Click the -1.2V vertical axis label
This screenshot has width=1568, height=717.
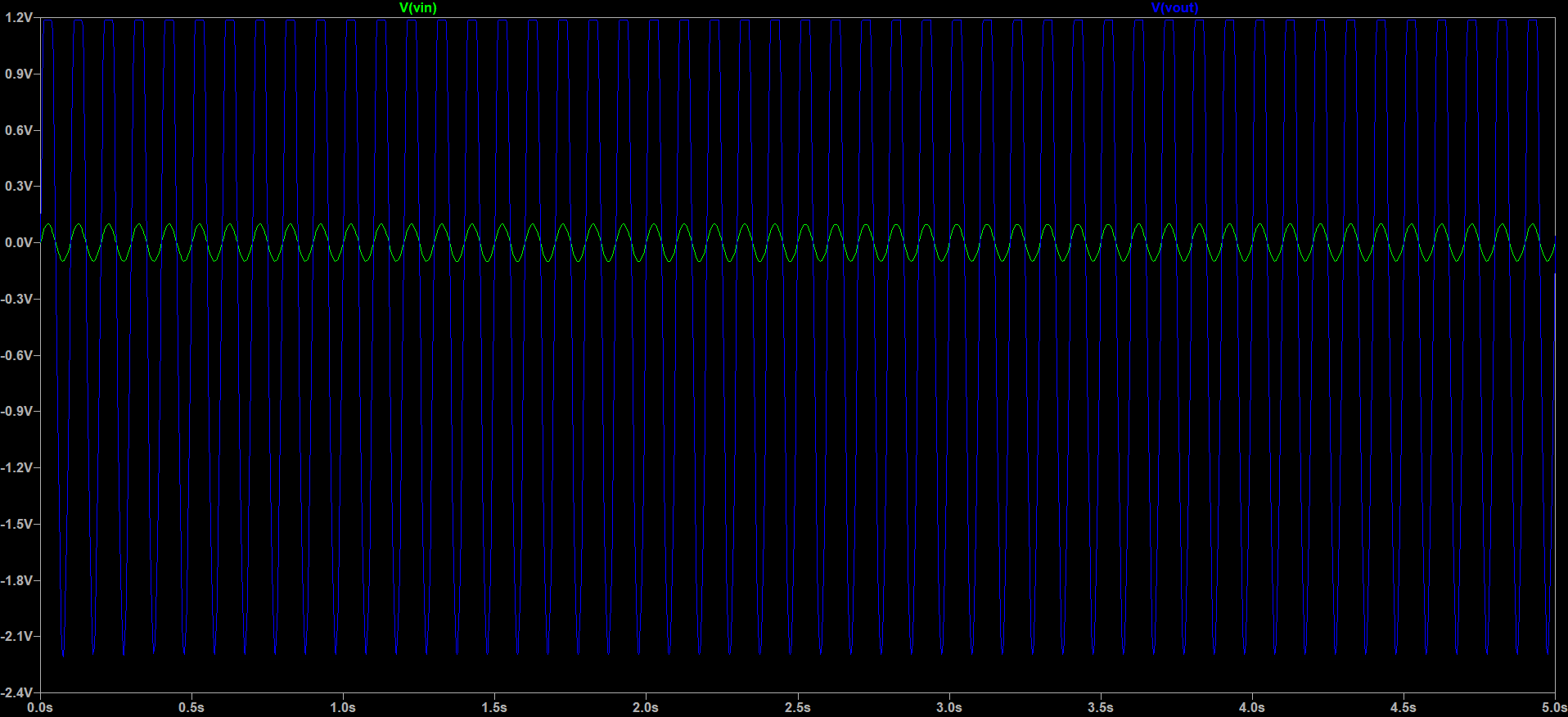(x=17, y=467)
